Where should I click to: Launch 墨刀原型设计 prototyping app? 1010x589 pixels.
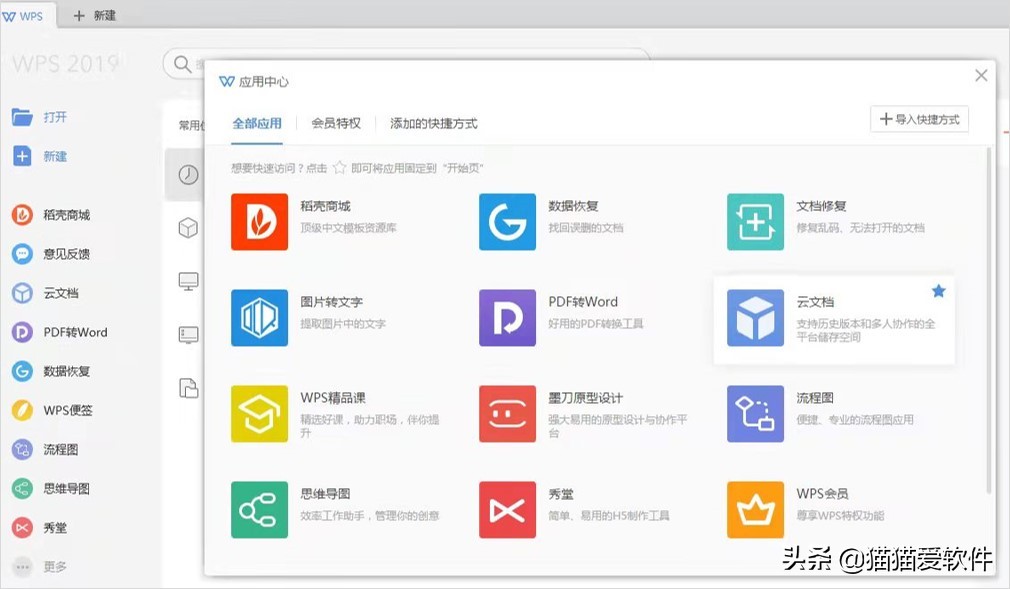(x=507, y=414)
